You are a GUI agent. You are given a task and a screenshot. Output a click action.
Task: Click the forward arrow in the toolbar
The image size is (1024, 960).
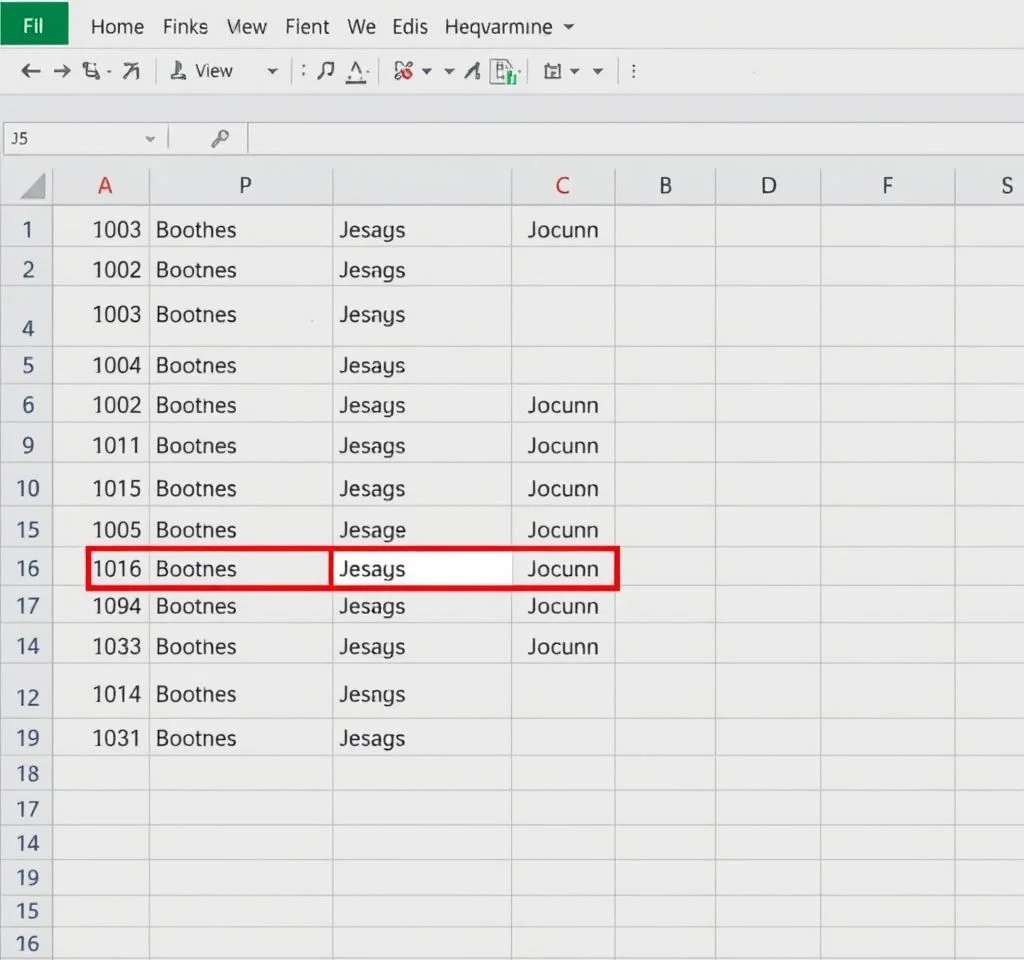(62, 71)
